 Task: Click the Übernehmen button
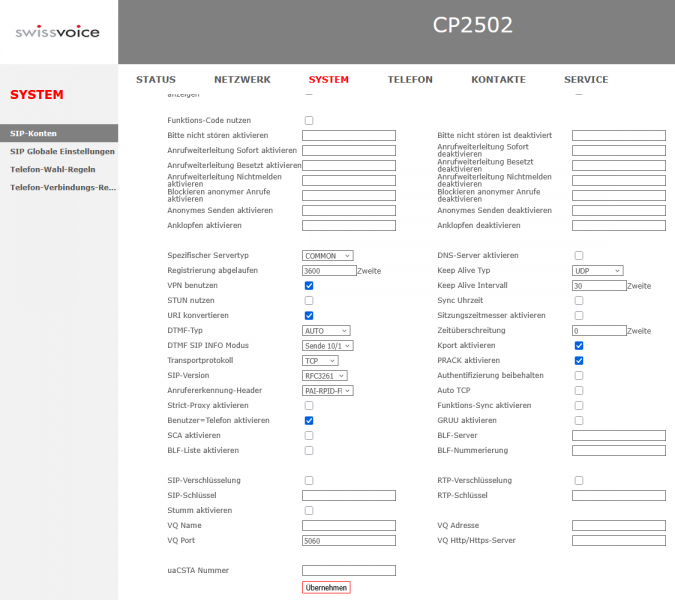click(x=326, y=588)
